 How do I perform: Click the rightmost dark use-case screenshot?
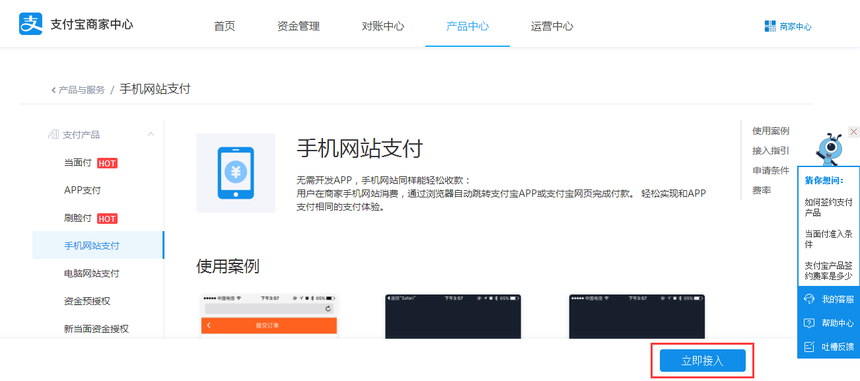637,316
